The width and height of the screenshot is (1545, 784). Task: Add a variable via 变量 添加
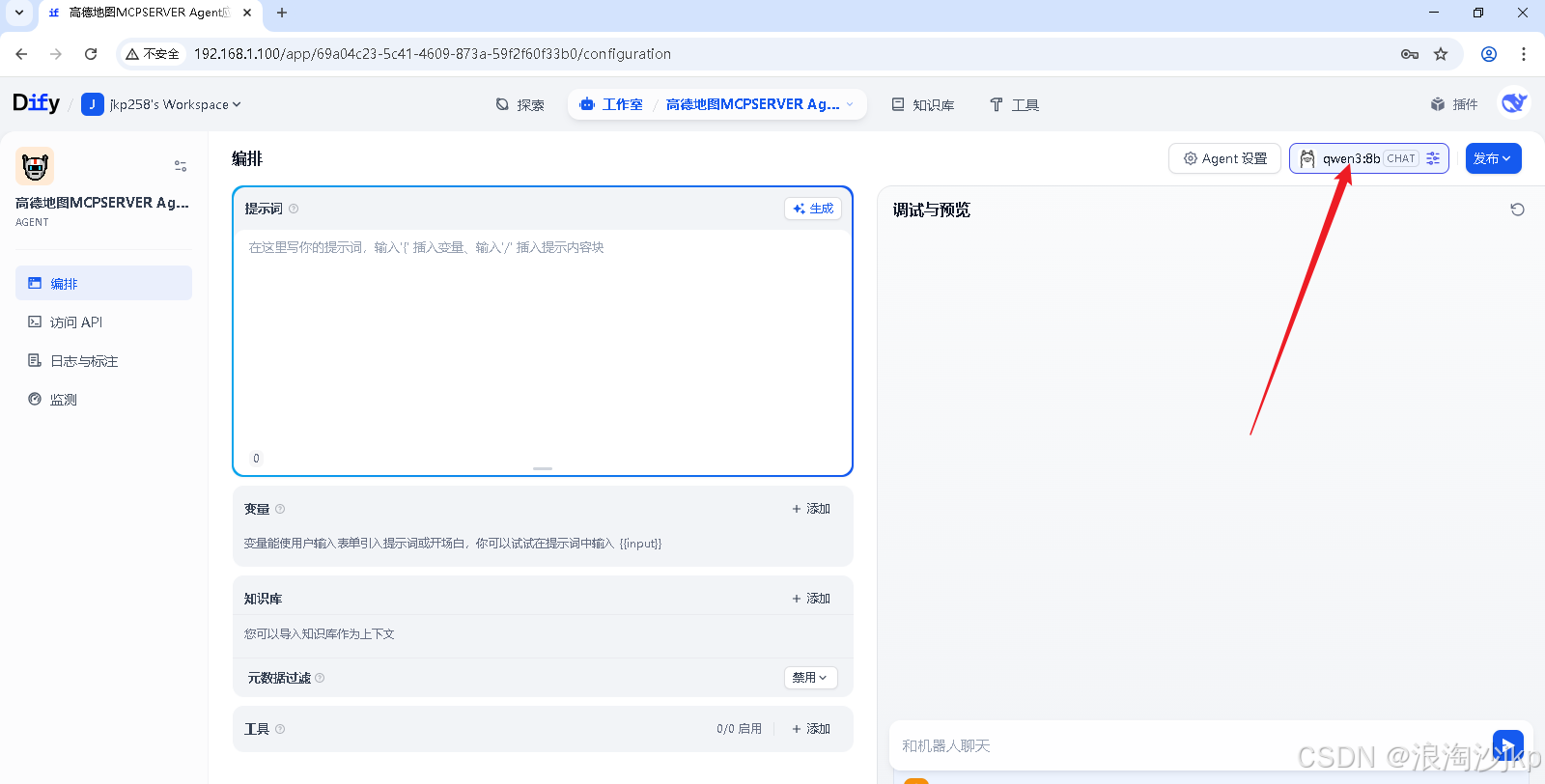coord(811,509)
